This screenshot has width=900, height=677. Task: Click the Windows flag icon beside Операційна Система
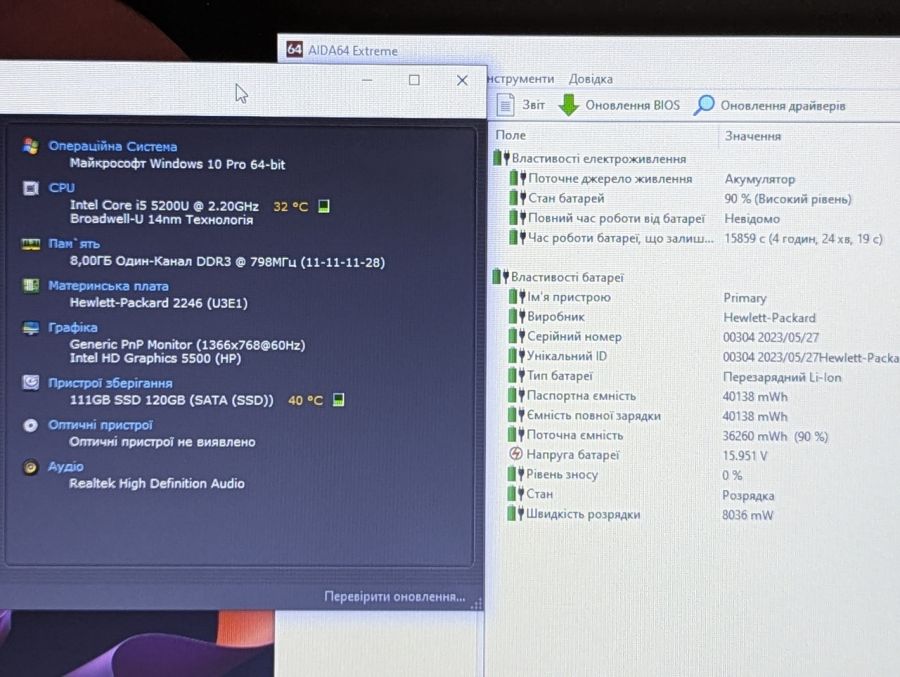(30, 146)
